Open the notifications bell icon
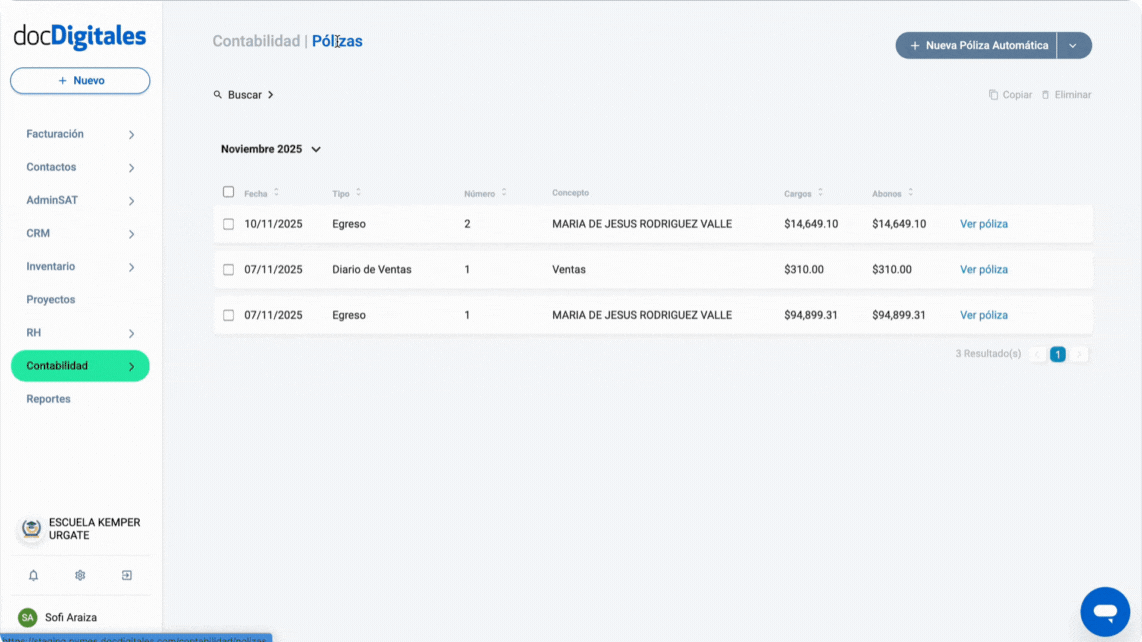 pyautogui.click(x=34, y=575)
